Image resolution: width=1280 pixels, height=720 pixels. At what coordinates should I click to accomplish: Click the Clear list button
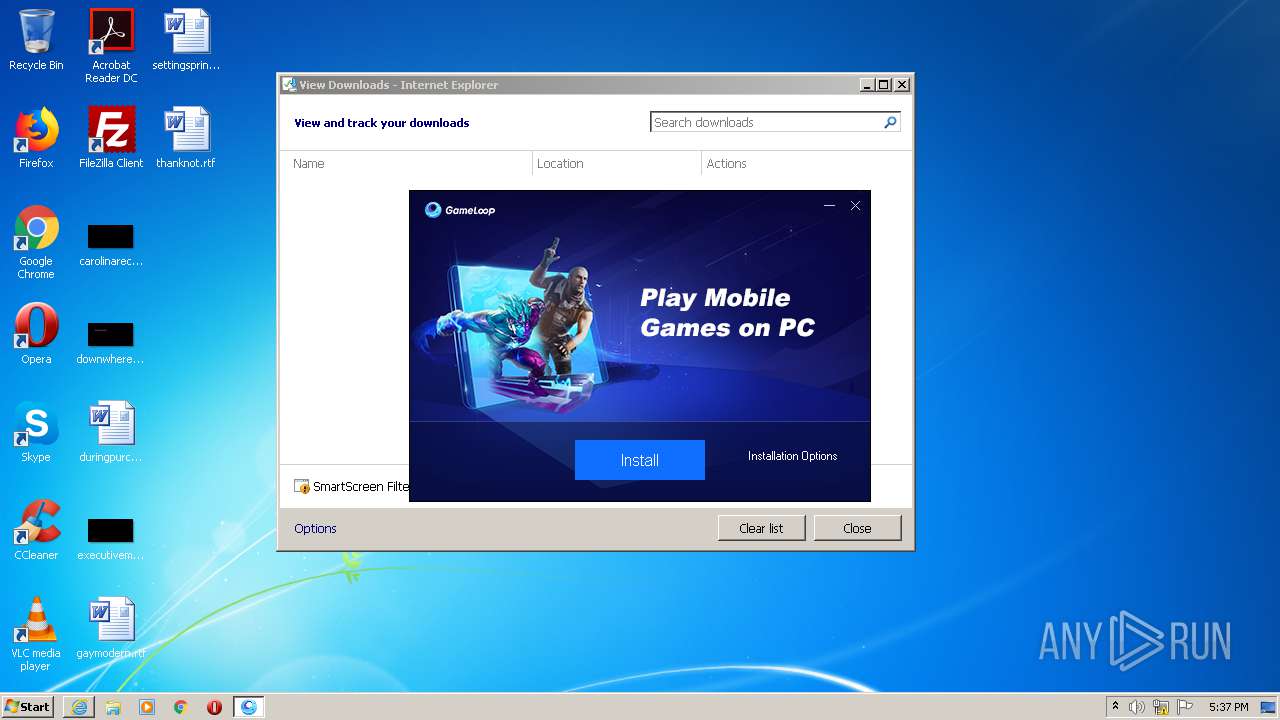(761, 528)
